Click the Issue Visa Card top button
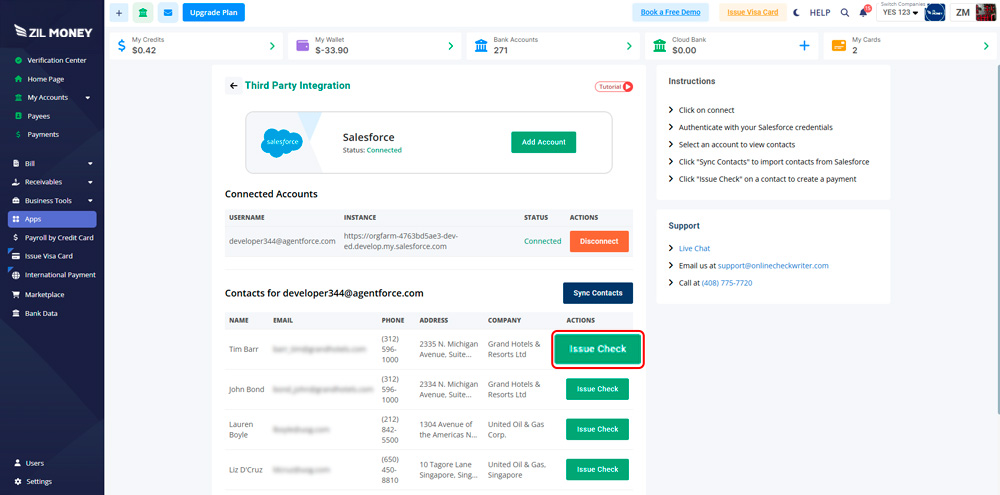This screenshot has width=1000, height=495. pos(753,12)
